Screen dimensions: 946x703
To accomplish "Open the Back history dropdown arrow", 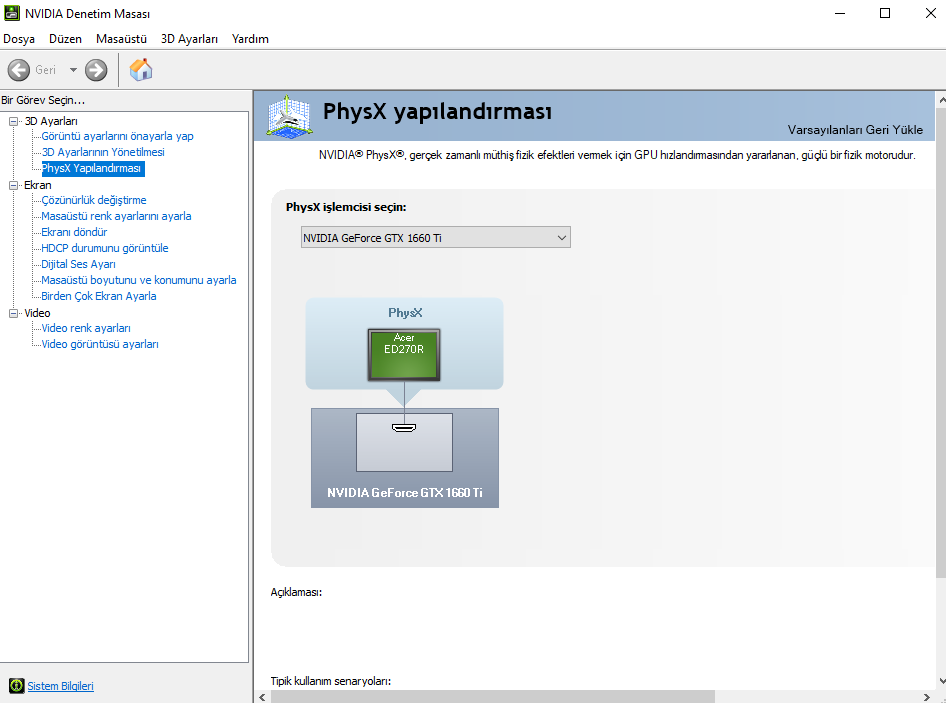I will click(73, 70).
